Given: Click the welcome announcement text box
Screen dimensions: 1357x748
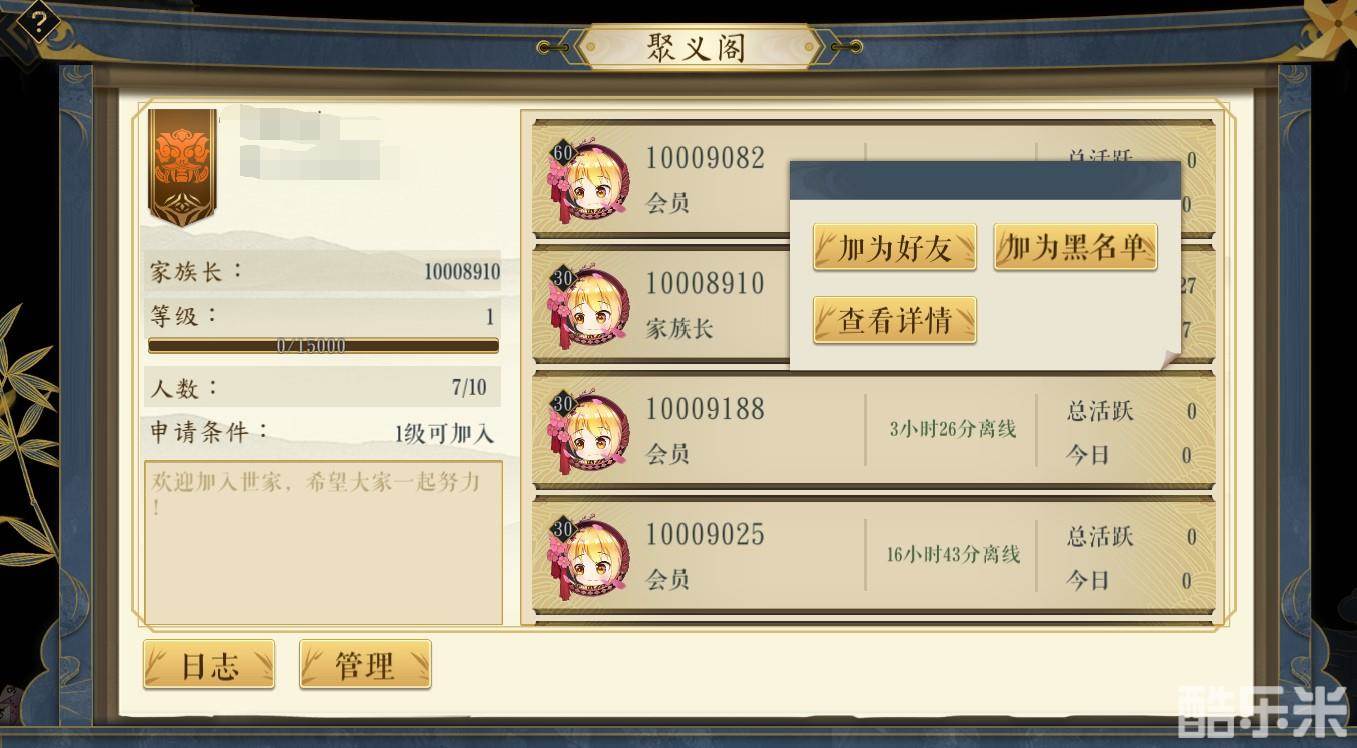Looking at the screenshot, I should (x=323, y=543).
